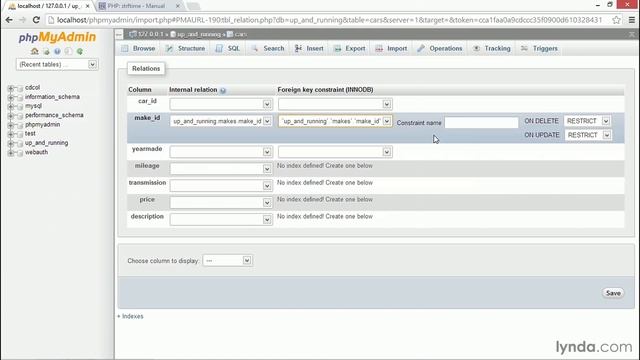Open the Search tab
Image resolution: width=640 pixels, height=360 pixels.
(268, 49)
